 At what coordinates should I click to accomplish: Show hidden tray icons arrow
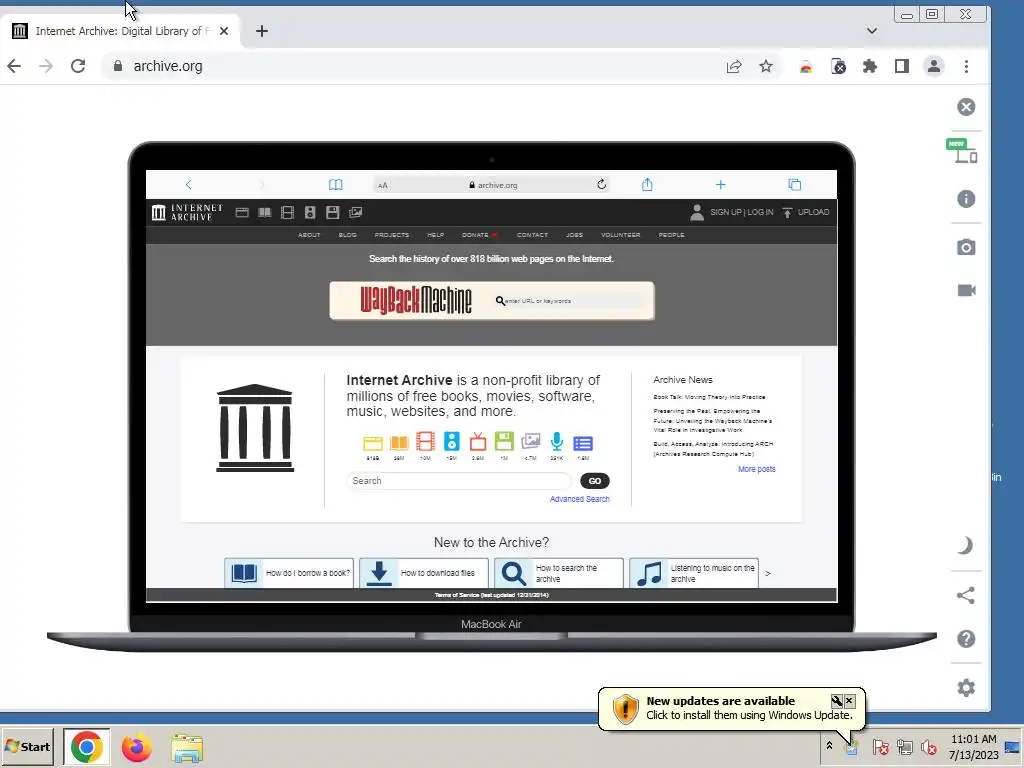[x=829, y=745]
